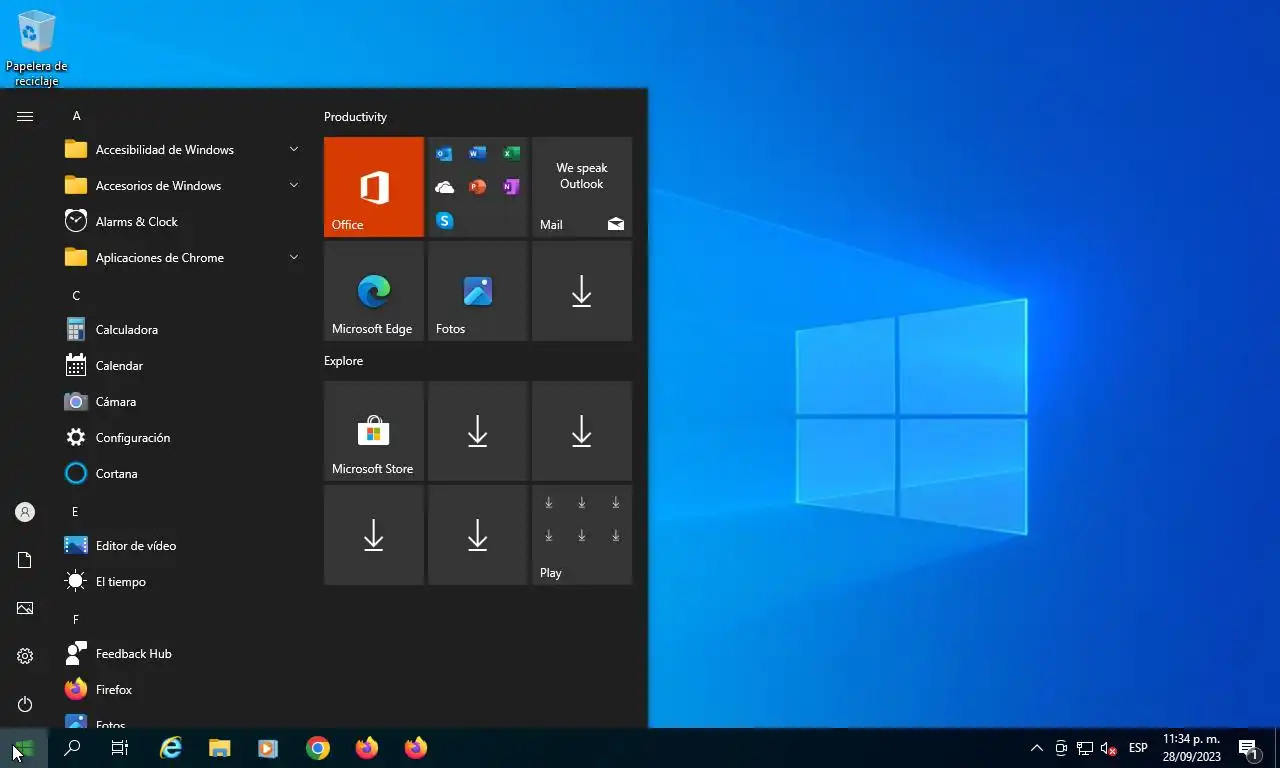Viewport: 1280px width, 768px height.
Task: Click the Start button on taskbar
Action: (24, 748)
